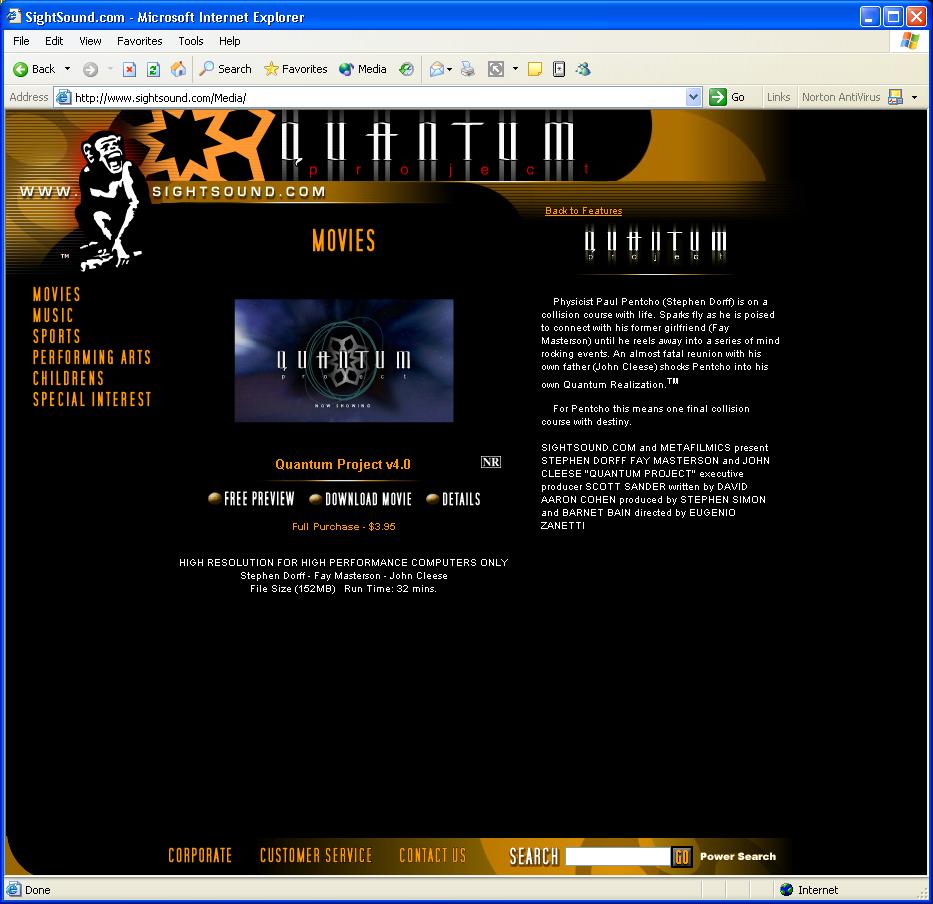Select the CHILDRENS category
933x904 pixels.
(x=68, y=378)
